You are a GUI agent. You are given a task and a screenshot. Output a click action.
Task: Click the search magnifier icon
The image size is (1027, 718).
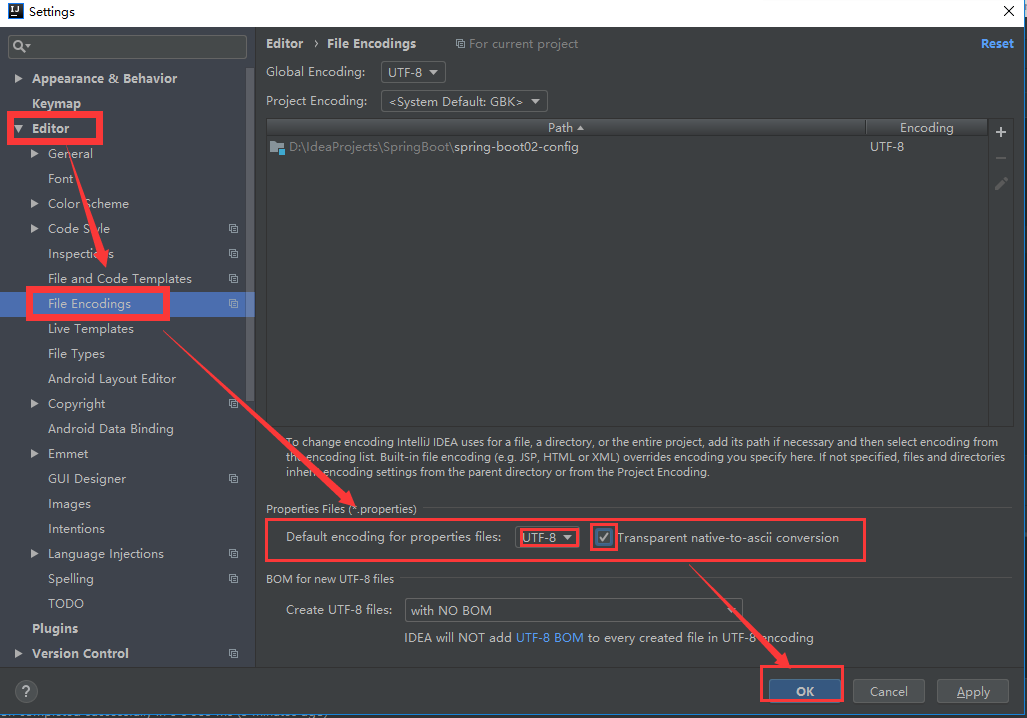[x=19, y=46]
